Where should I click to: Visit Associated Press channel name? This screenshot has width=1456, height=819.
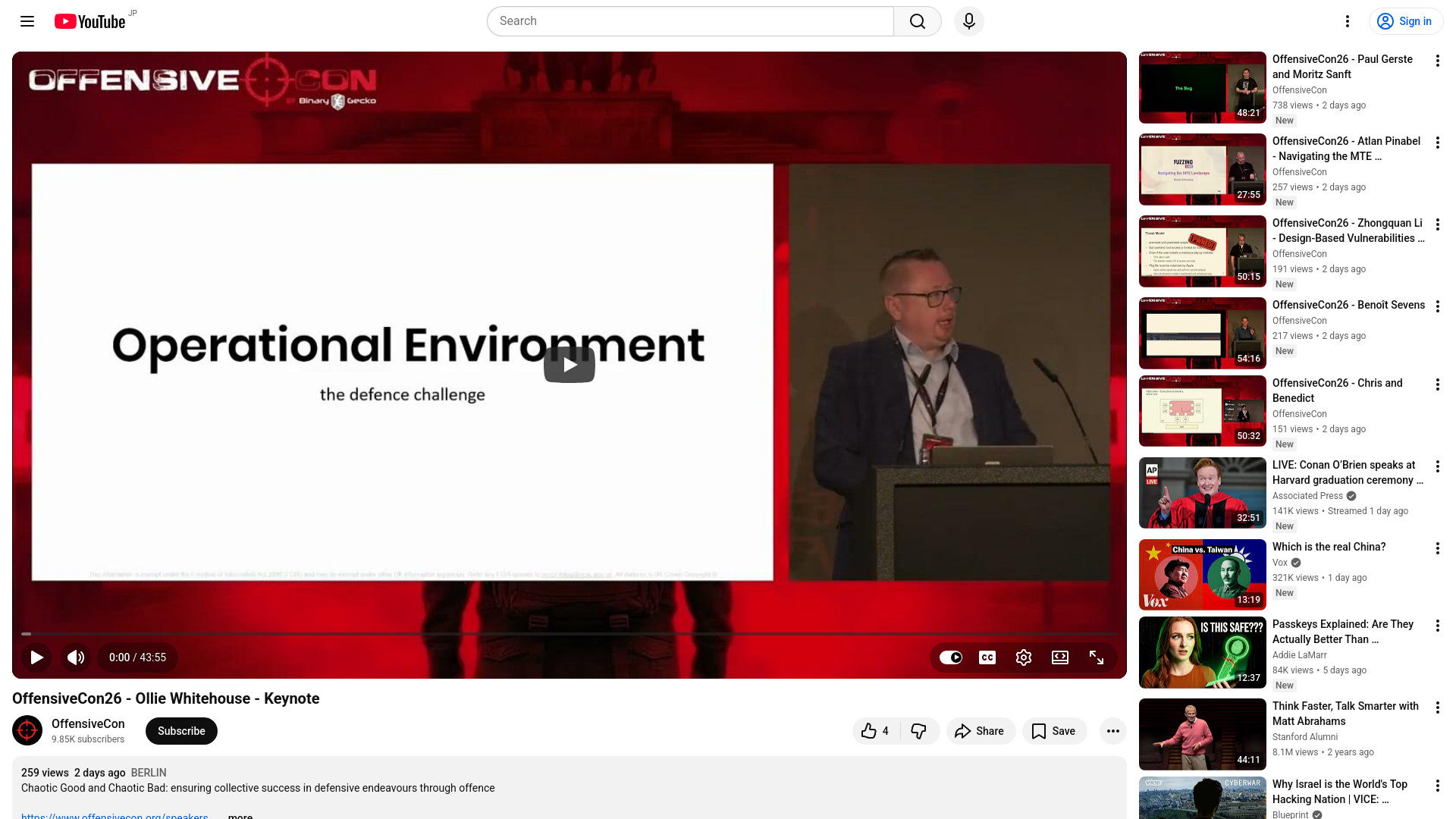coord(1307,496)
